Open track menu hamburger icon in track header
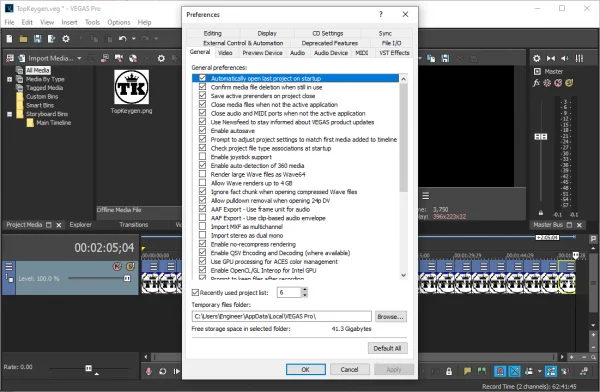Screen dimensions: 600x392 (9, 266)
